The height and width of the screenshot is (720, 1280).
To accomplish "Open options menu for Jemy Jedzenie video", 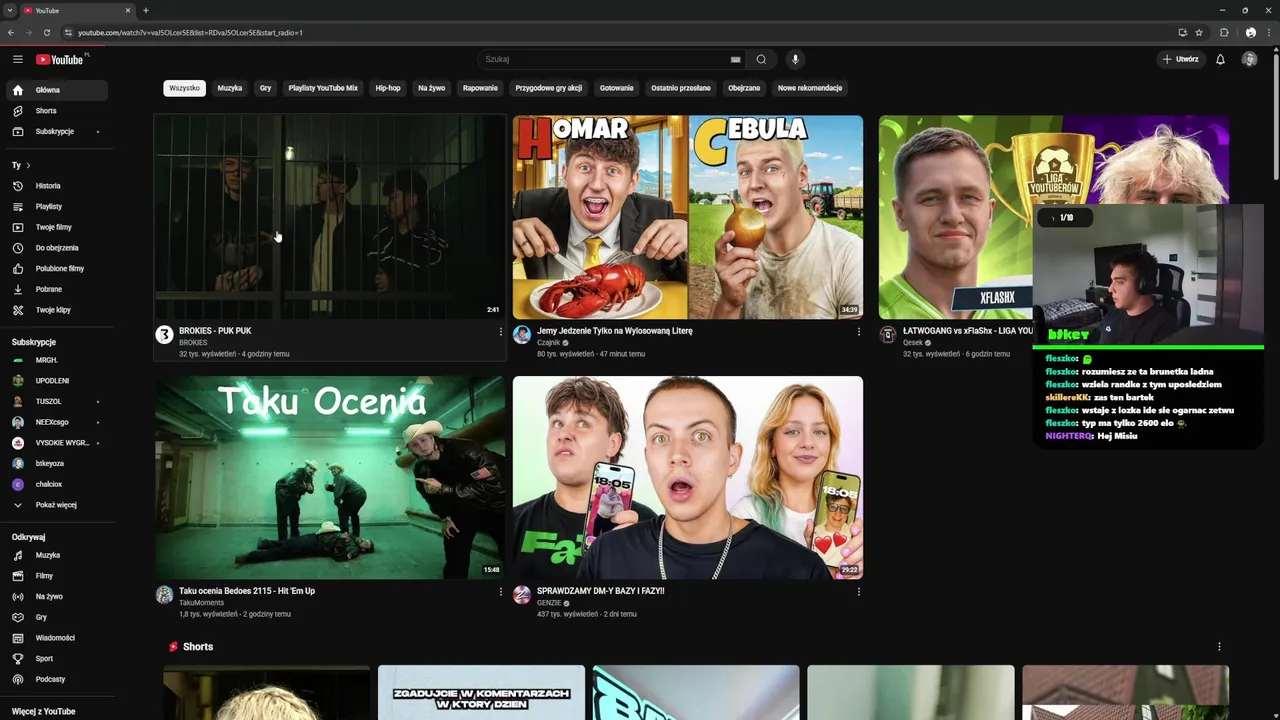I will 858,332.
